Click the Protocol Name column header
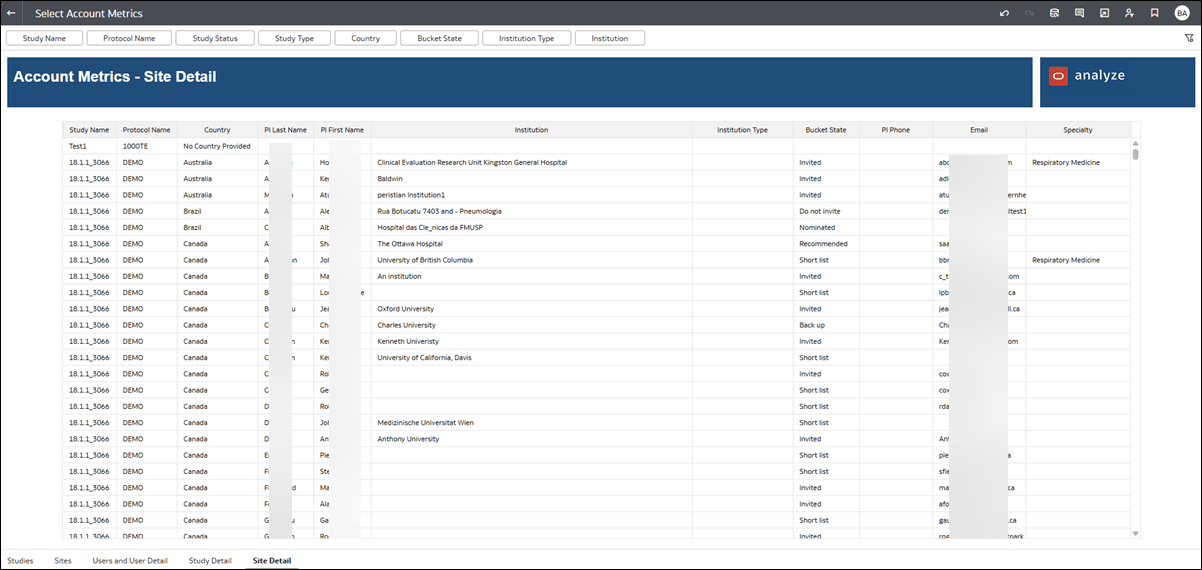The width and height of the screenshot is (1202, 570). [146, 130]
